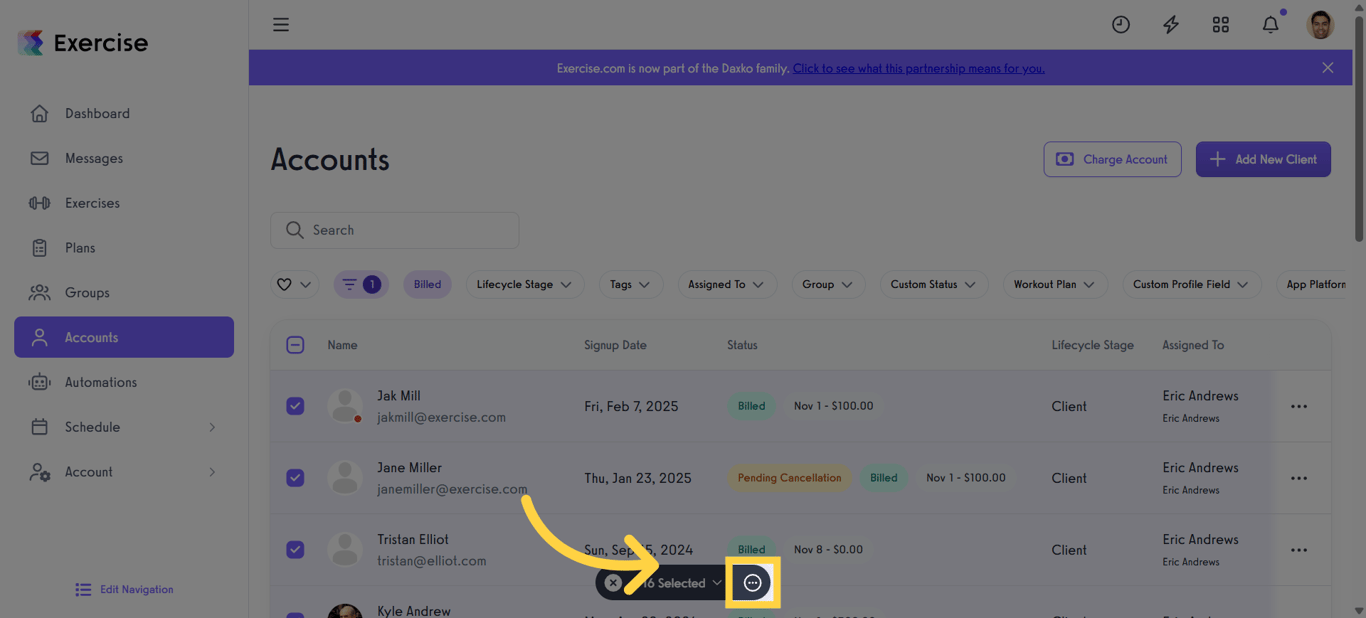Open Plans in the sidebar
The image size is (1366, 618).
pyautogui.click(x=124, y=248)
